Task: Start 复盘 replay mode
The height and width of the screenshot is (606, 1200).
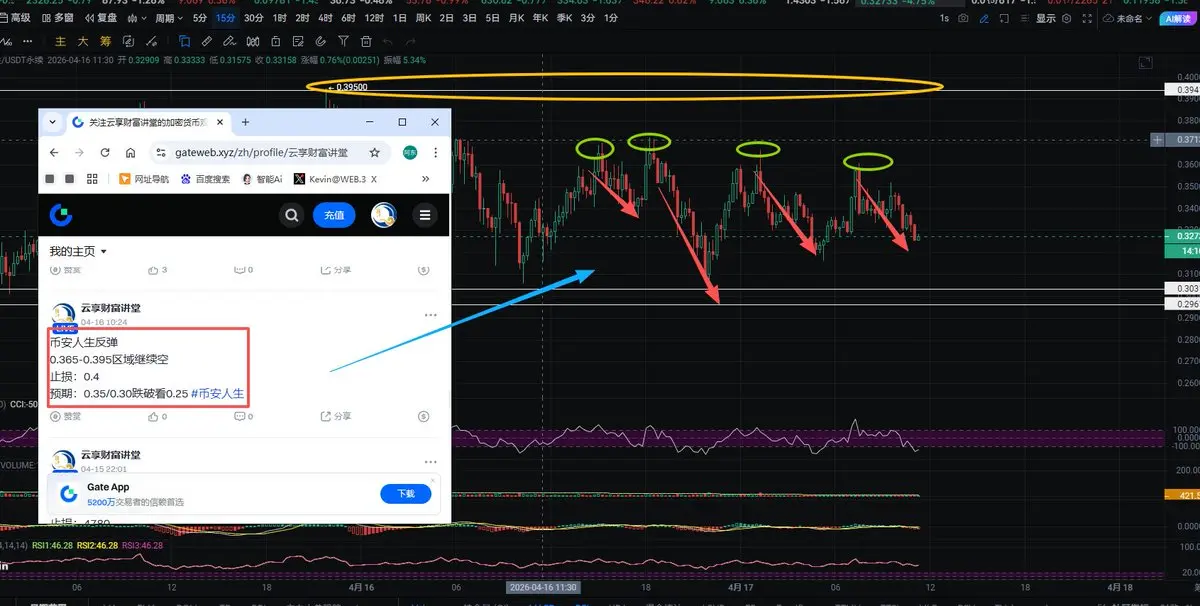Action: pyautogui.click(x=102, y=18)
